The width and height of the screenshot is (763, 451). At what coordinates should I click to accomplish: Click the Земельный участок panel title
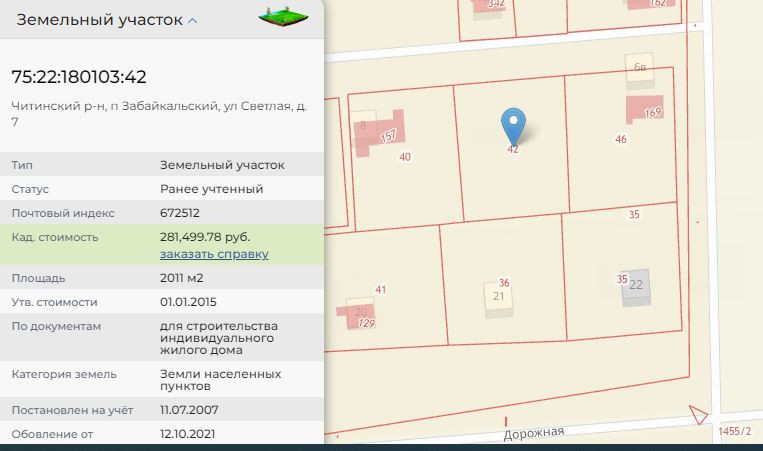tap(99, 20)
